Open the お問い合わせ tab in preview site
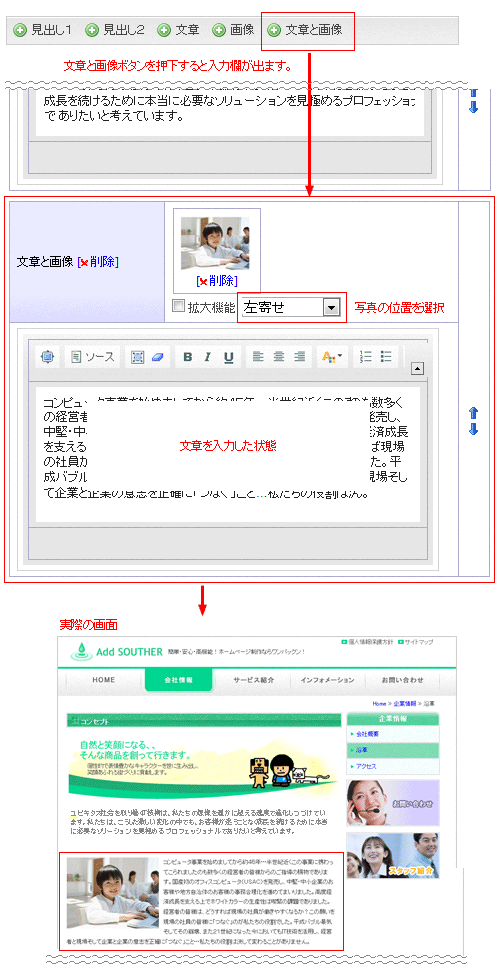Image resolution: width=500 pixels, height=970 pixels. pos(403,680)
